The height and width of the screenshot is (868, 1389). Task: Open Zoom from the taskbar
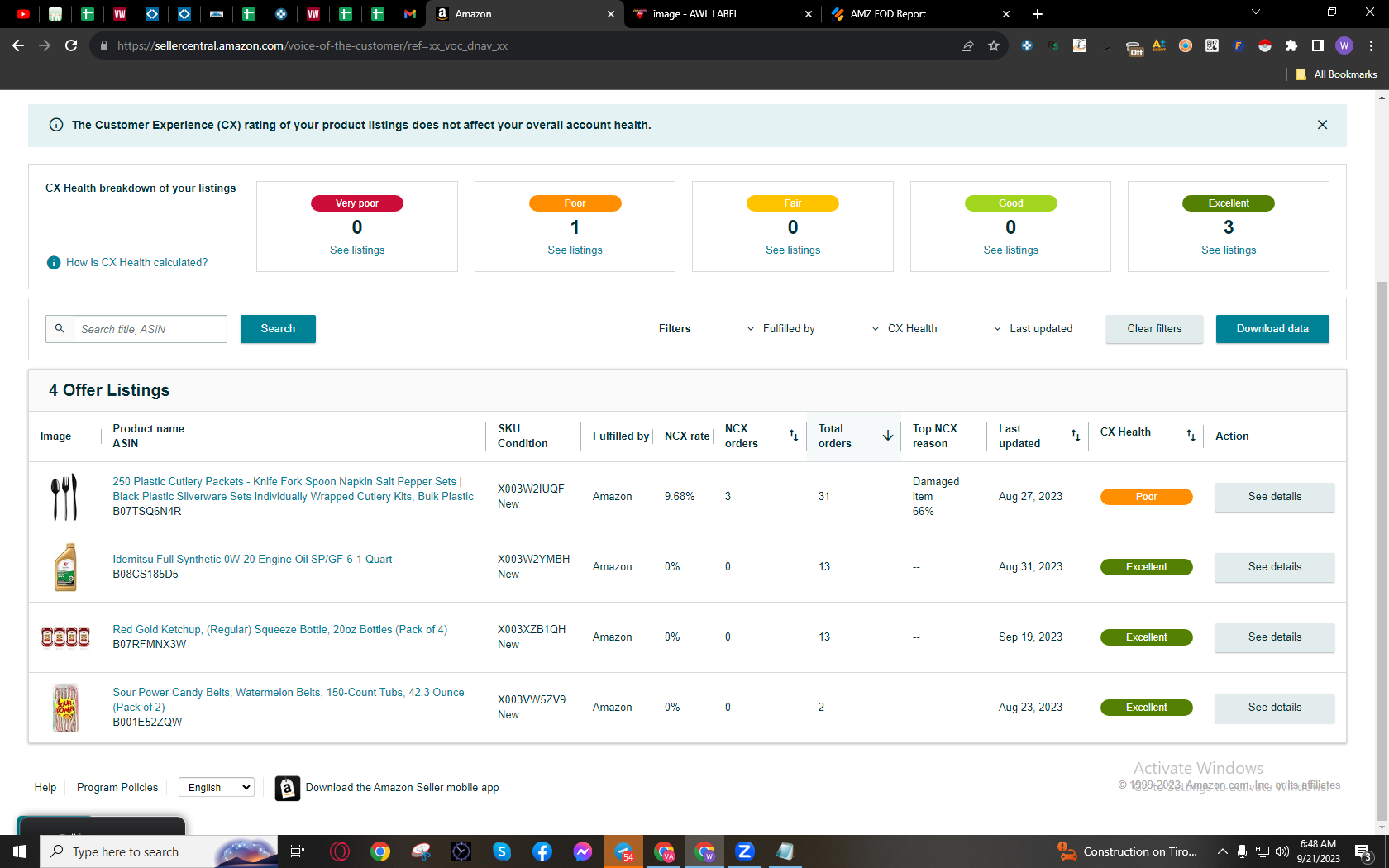(x=745, y=851)
